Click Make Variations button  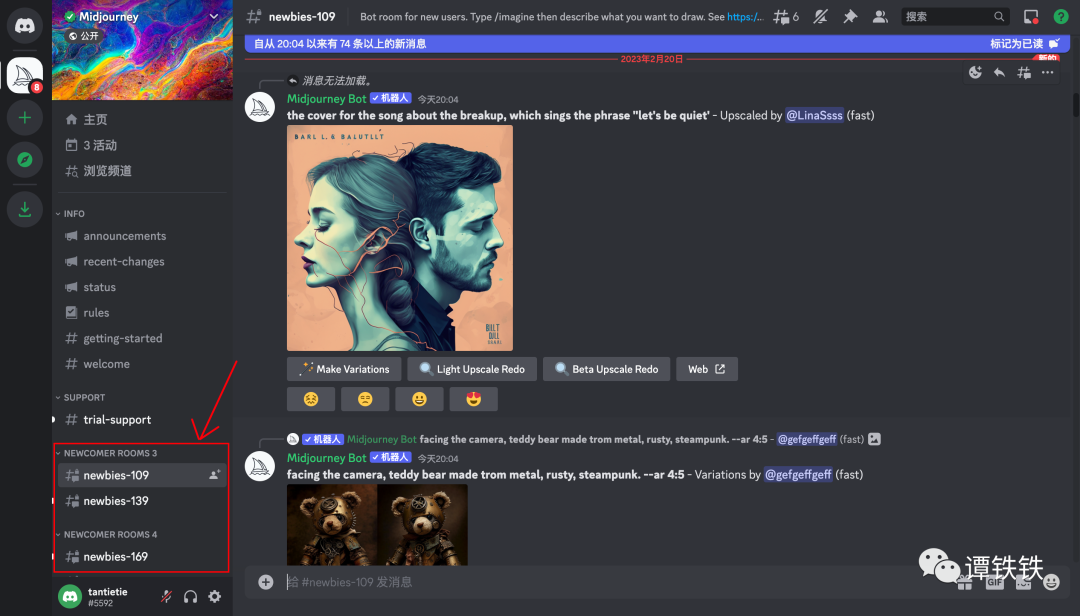pos(344,369)
